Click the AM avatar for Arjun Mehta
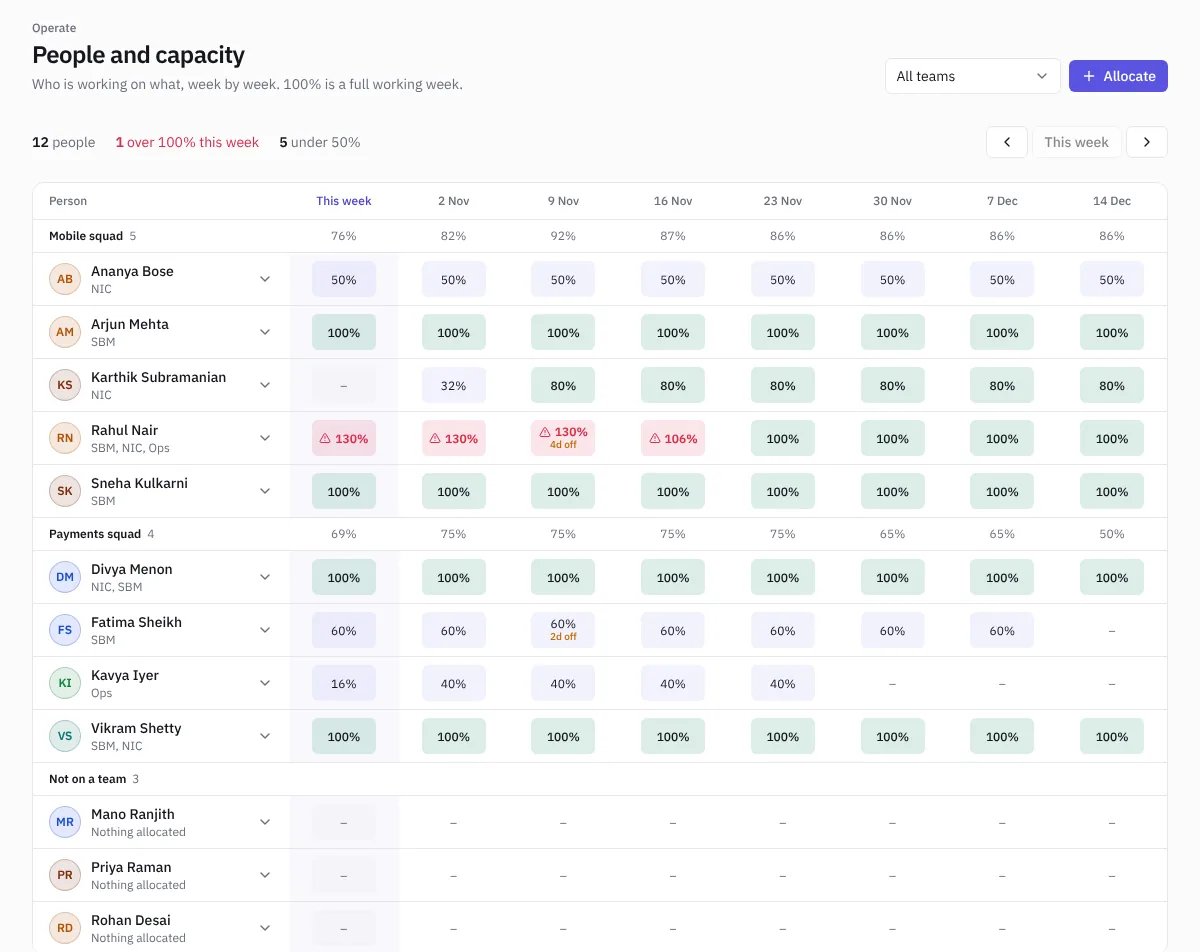The image size is (1200, 952). [x=65, y=332]
